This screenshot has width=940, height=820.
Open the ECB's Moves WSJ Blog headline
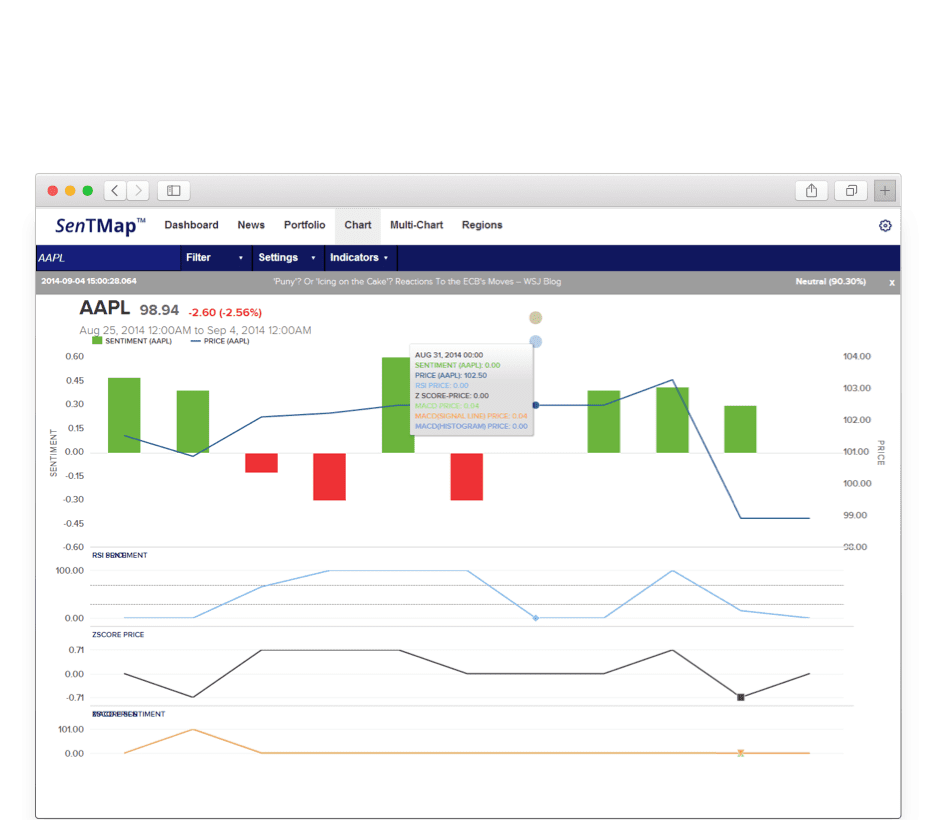click(x=417, y=281)
